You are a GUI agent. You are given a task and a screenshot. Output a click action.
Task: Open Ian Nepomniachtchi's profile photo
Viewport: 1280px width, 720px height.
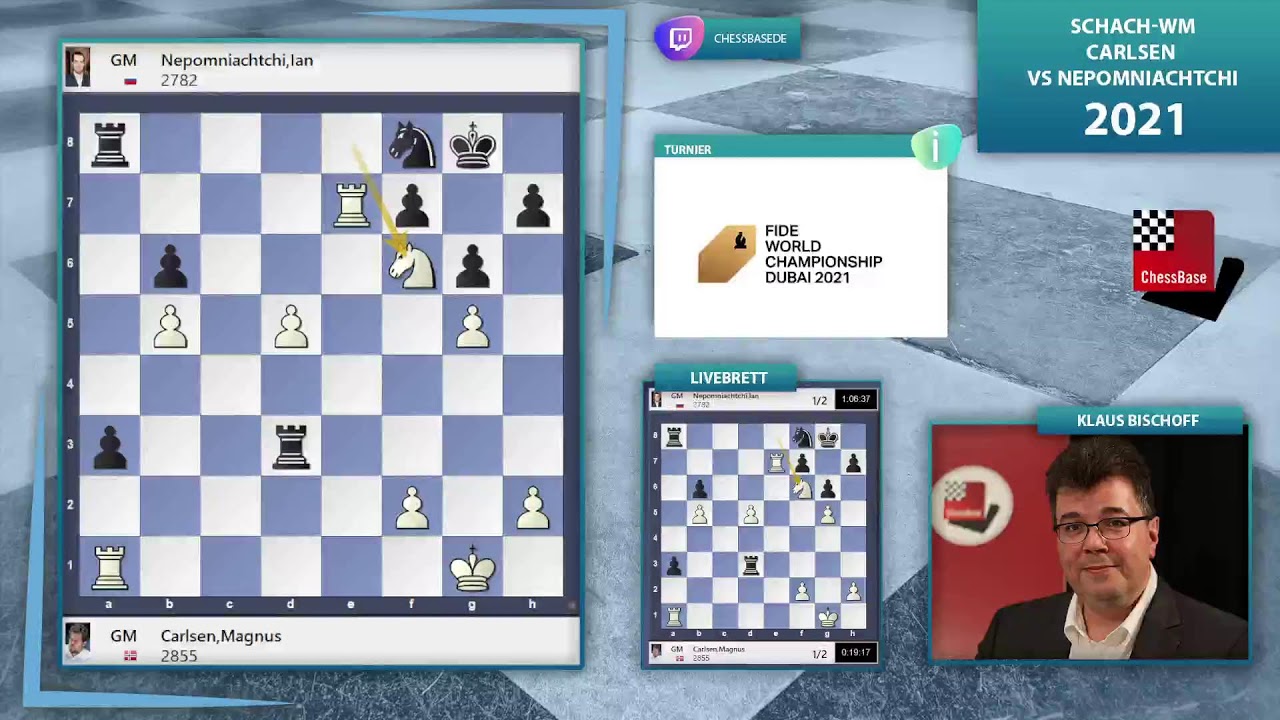click(78, 68)
